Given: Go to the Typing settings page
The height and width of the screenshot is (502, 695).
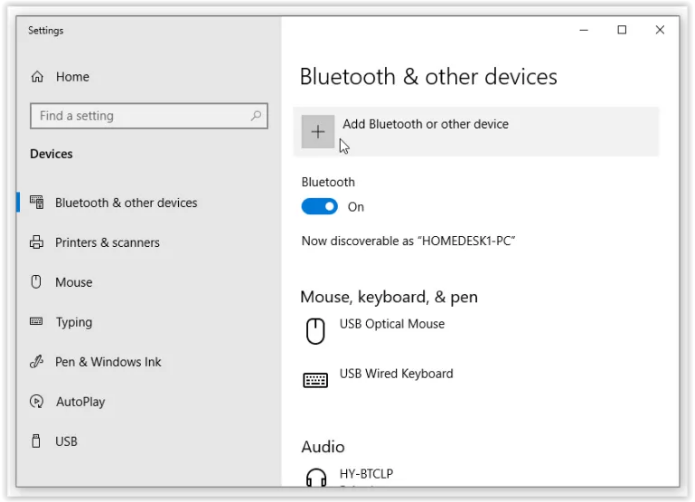Looking at the screenshot, I should pos(74,322).
